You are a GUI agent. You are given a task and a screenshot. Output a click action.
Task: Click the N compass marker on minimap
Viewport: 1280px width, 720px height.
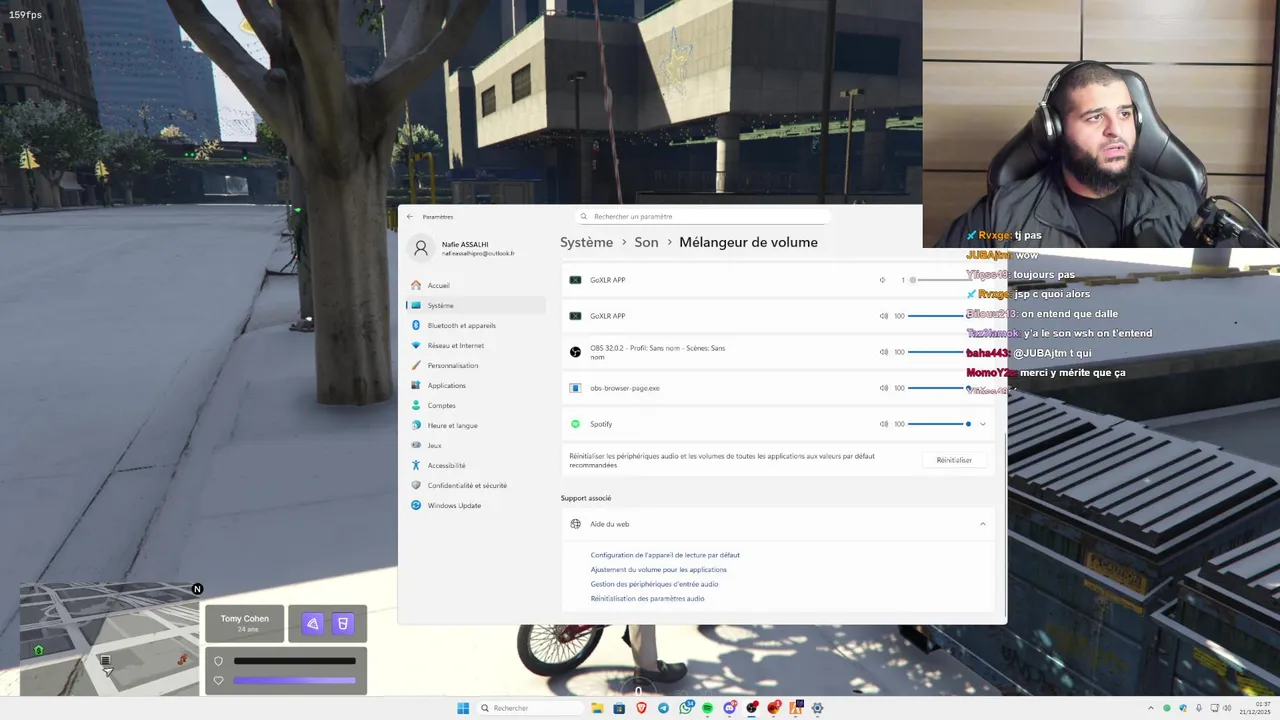pos(197,589)
